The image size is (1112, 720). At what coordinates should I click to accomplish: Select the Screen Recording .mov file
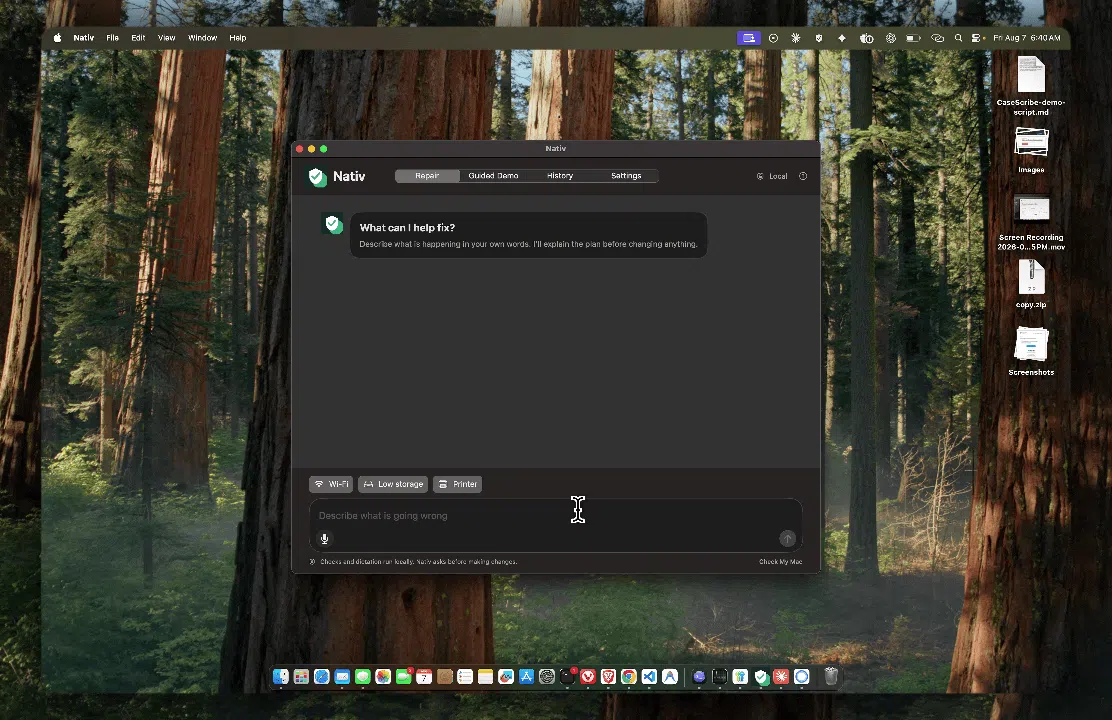[1031, 222]
